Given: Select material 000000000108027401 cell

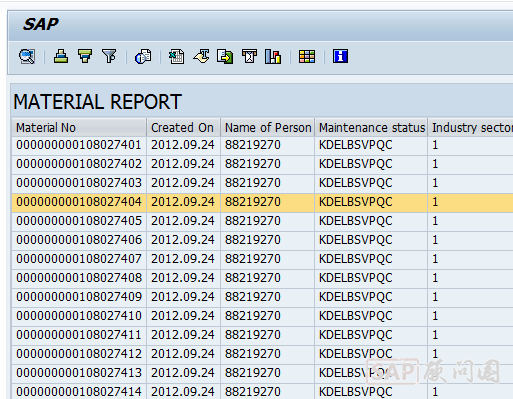Looking at the screenshot, I should (79, 145).
